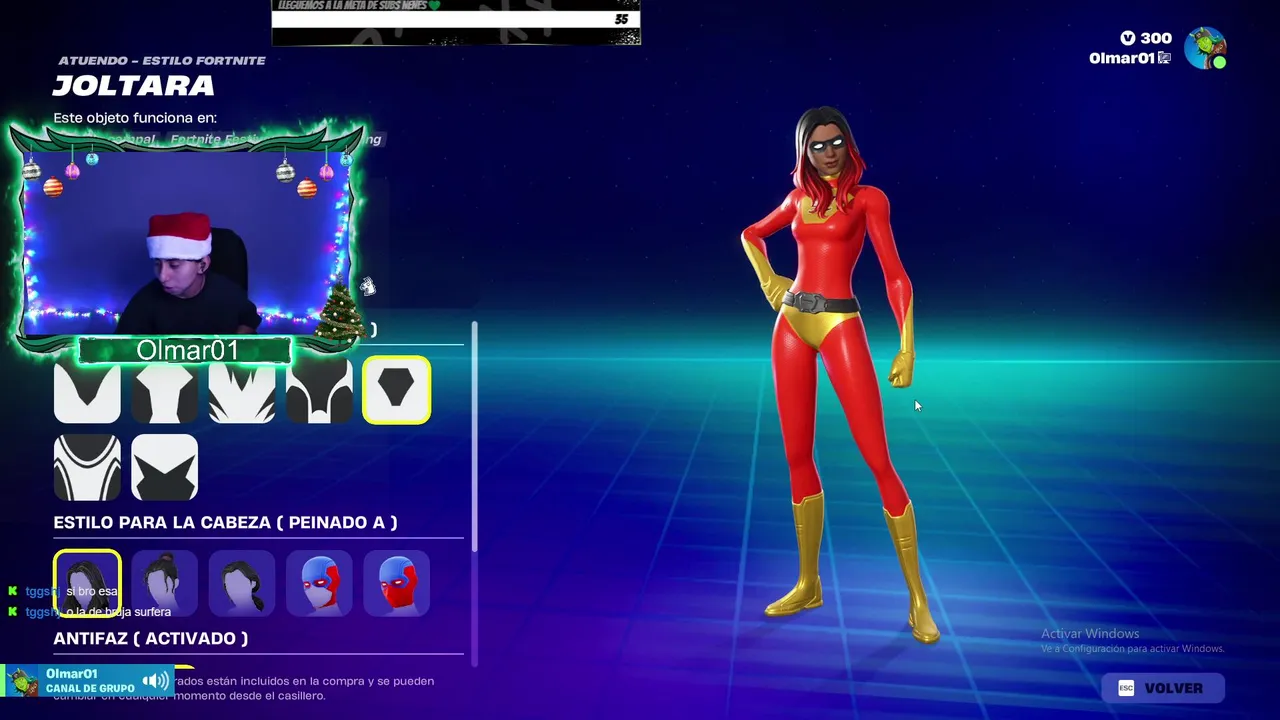
Task: Select the white V-neck body pattern style
Action: tap(87, 391)
